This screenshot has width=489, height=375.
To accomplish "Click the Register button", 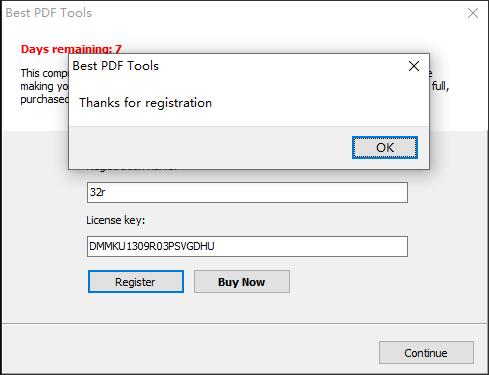I will [136, 282].
